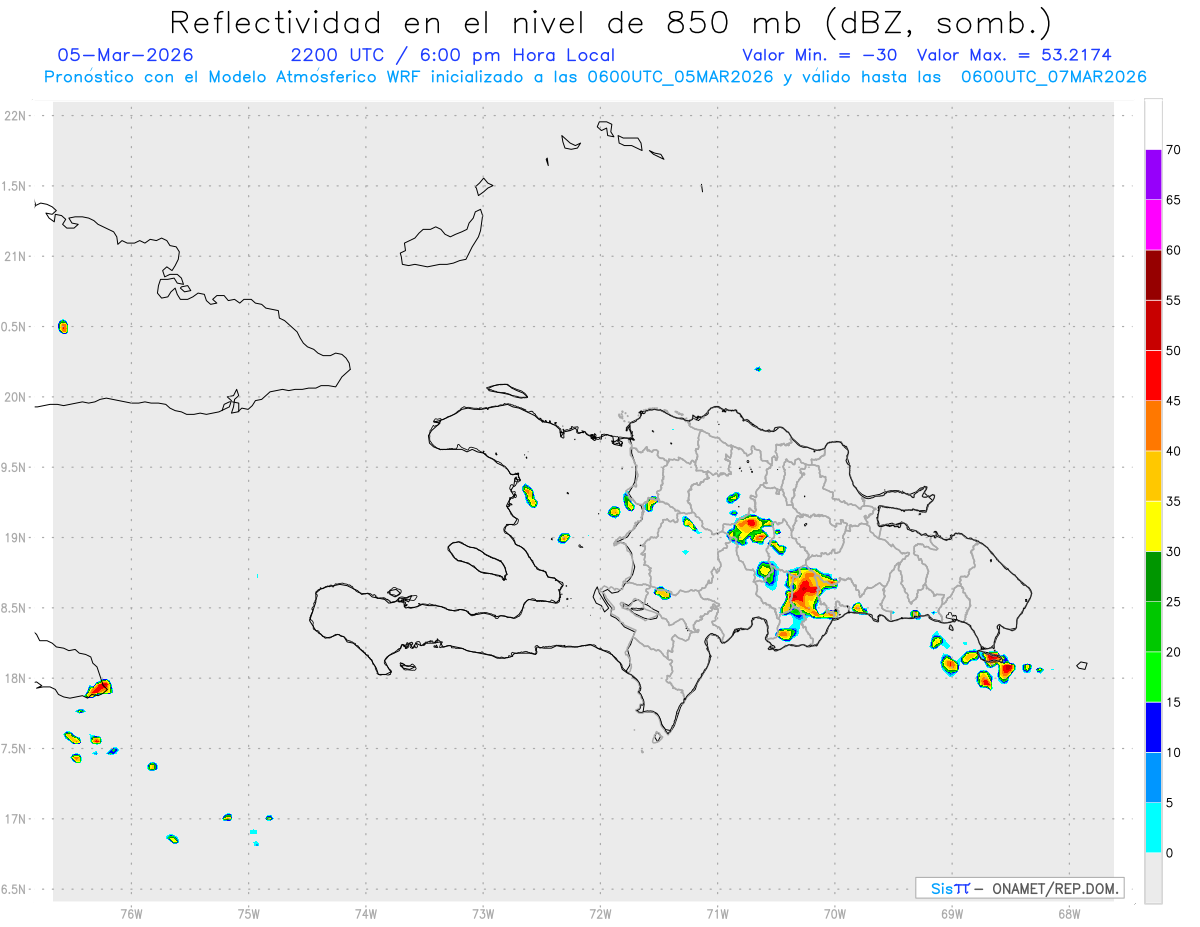Viewport: 1200px width, 927px height.
Task: Click the bright red 45–50 dBZ color band
Action: tap(1153, 376)
